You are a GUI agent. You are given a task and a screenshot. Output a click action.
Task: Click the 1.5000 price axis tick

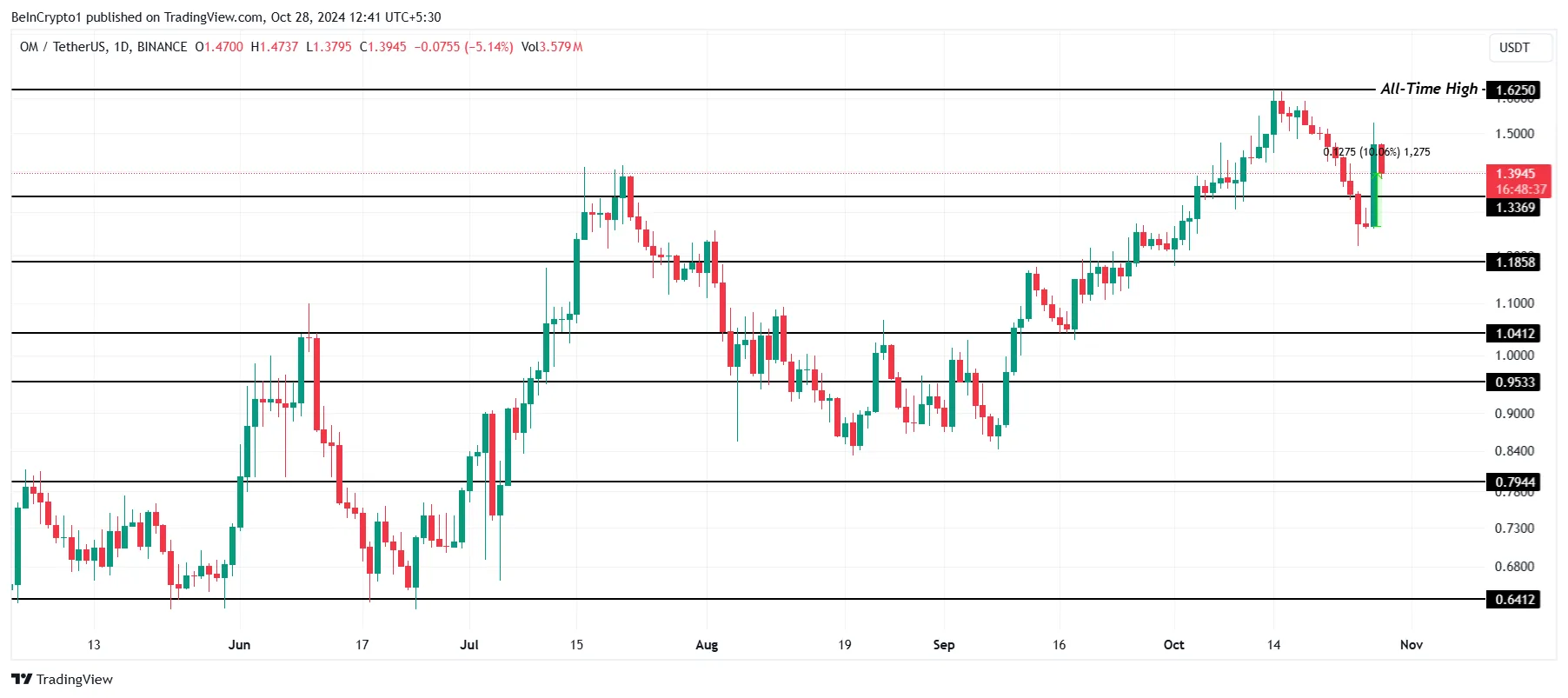pyautogui.click(x=1514, y=133)
